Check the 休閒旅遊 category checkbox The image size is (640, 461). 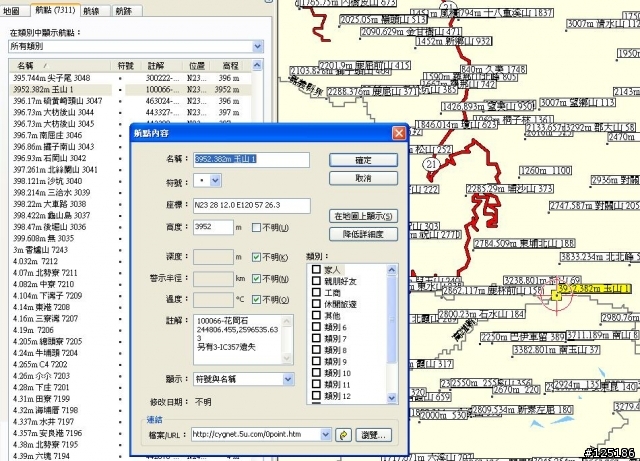pyautogui.click(x=316, y=303)
